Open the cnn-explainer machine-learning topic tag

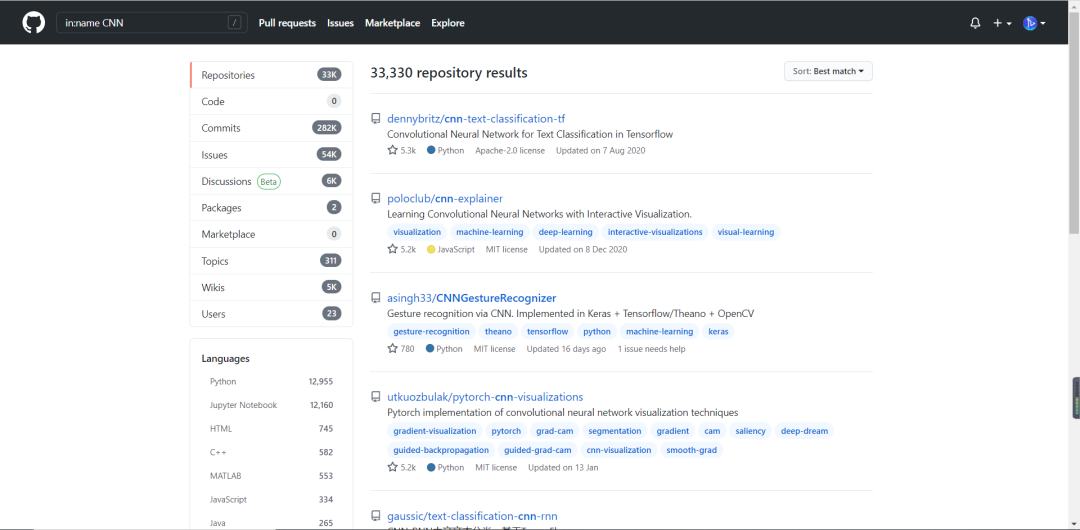click(490, 232)
